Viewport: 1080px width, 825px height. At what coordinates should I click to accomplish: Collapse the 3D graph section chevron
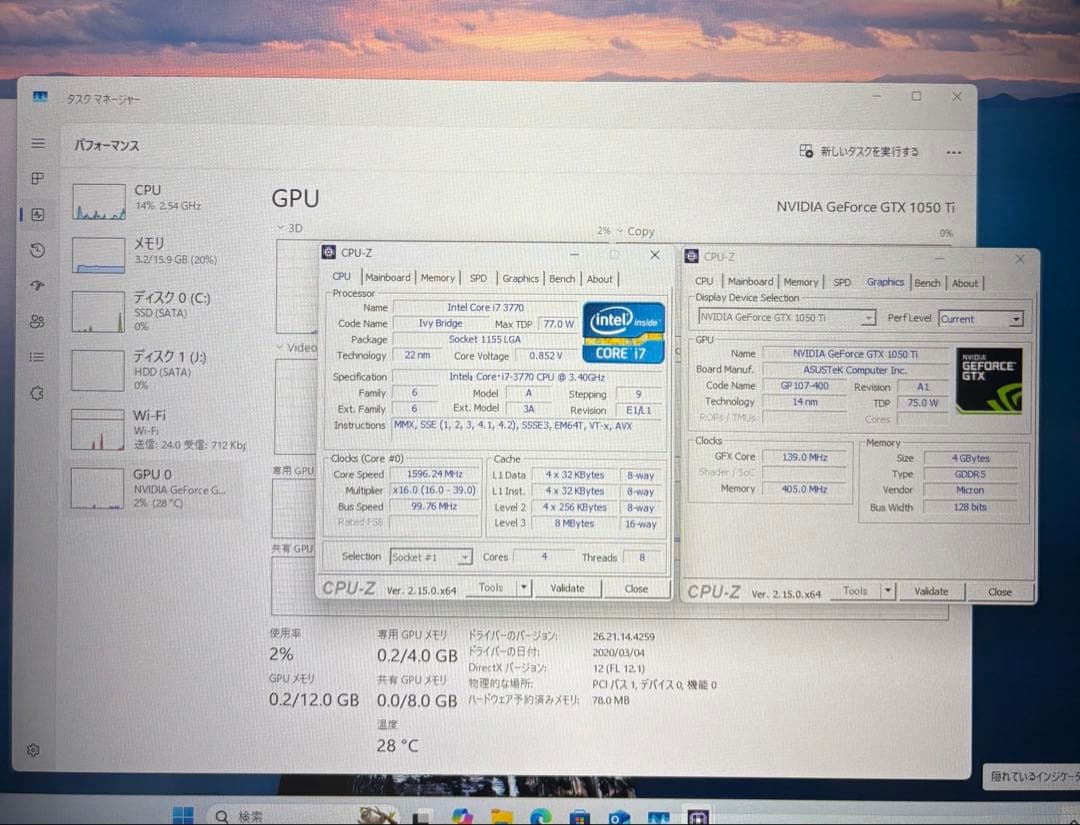282,228
